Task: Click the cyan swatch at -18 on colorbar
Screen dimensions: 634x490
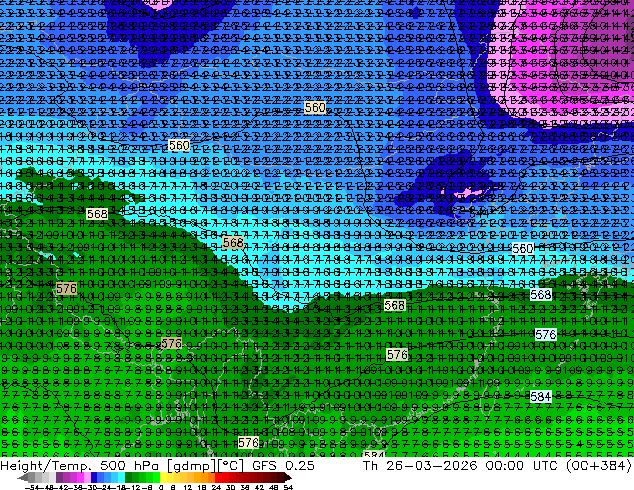Action: click(121, 477)
